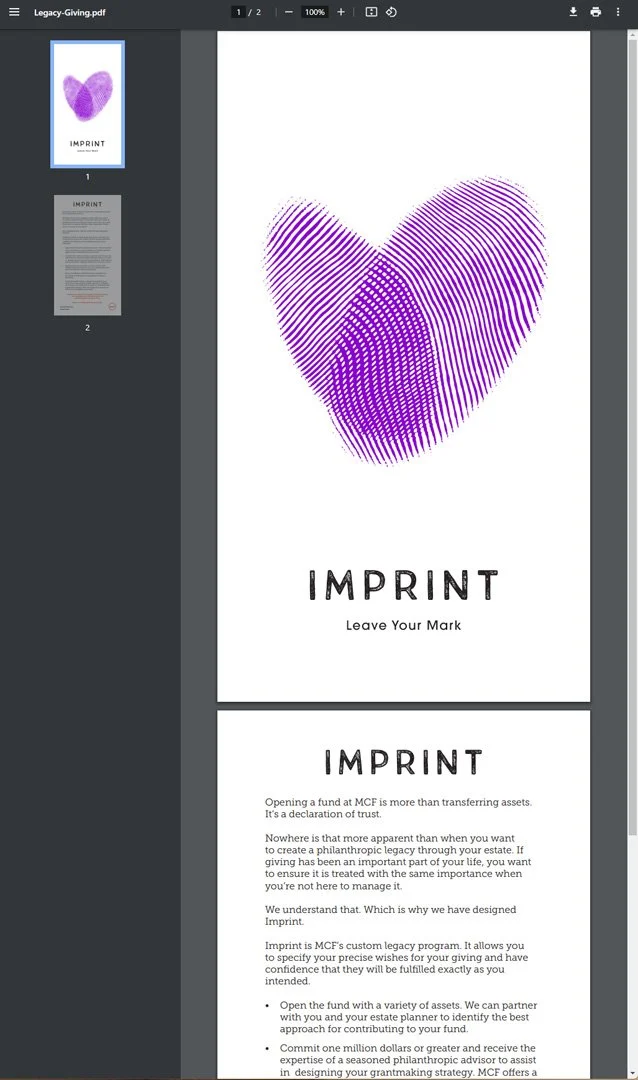Click 'Imprint is MCF's custom legacy program' paragraph
Screen dimensions: 638x1080
[x=397, y=963]
